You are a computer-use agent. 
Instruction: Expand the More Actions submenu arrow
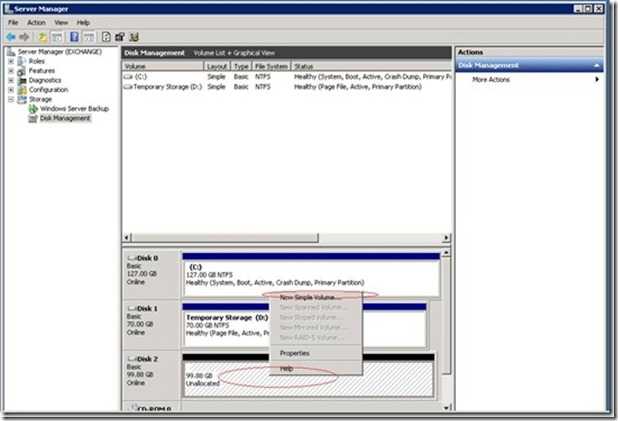[x=597, y=79]
